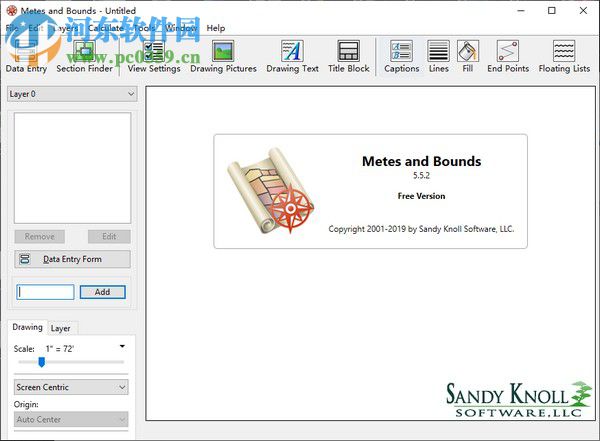The width and height of the screenshot is (600, 441).
Task: Open the Data Entry Form button
Action: tap(72, 259)
